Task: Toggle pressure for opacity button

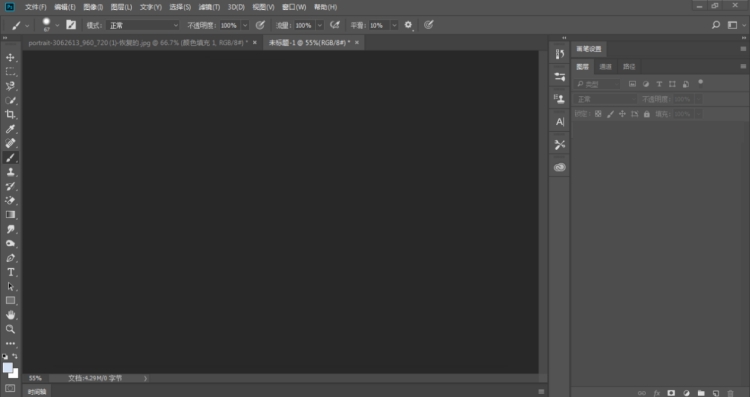Action: pos(260,25)
